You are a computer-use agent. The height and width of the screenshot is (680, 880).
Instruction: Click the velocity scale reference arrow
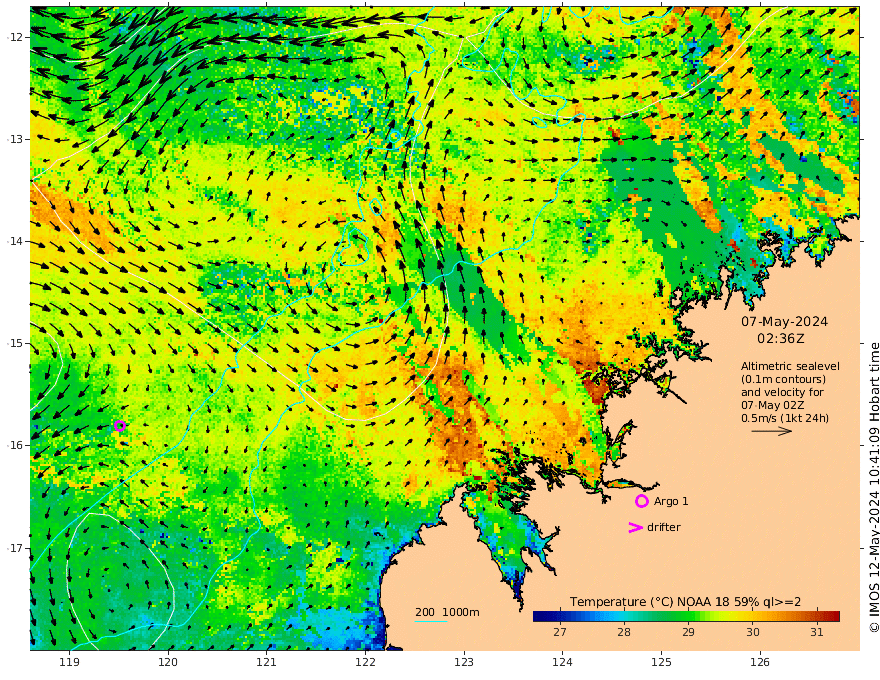772,431
